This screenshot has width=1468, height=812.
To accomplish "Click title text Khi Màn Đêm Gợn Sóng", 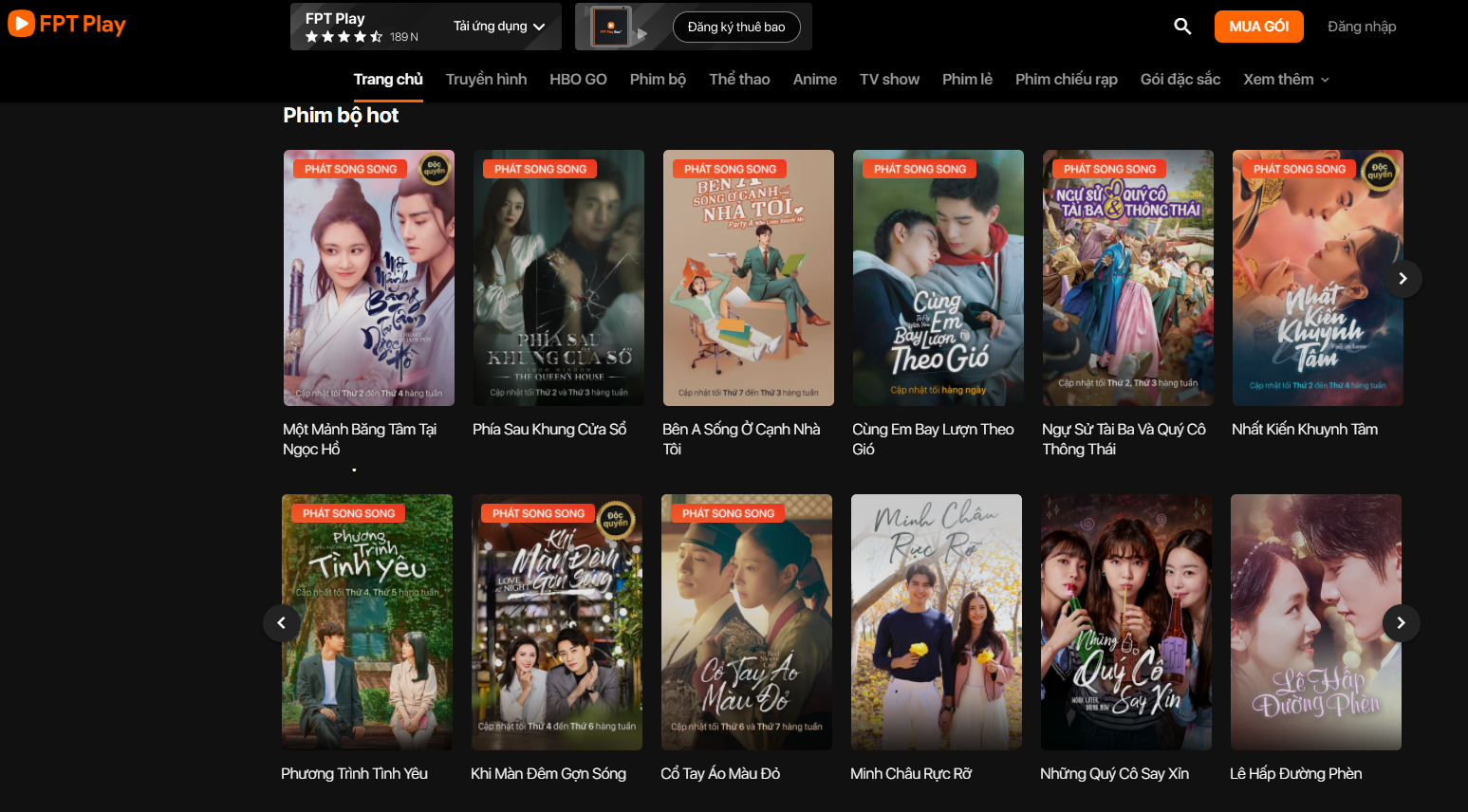I will point(548,774).
